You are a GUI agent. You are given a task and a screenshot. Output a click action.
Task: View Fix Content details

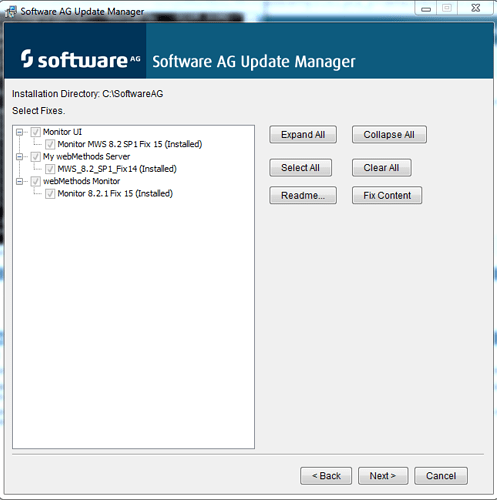pyautogui.click(x=387, y=195)
